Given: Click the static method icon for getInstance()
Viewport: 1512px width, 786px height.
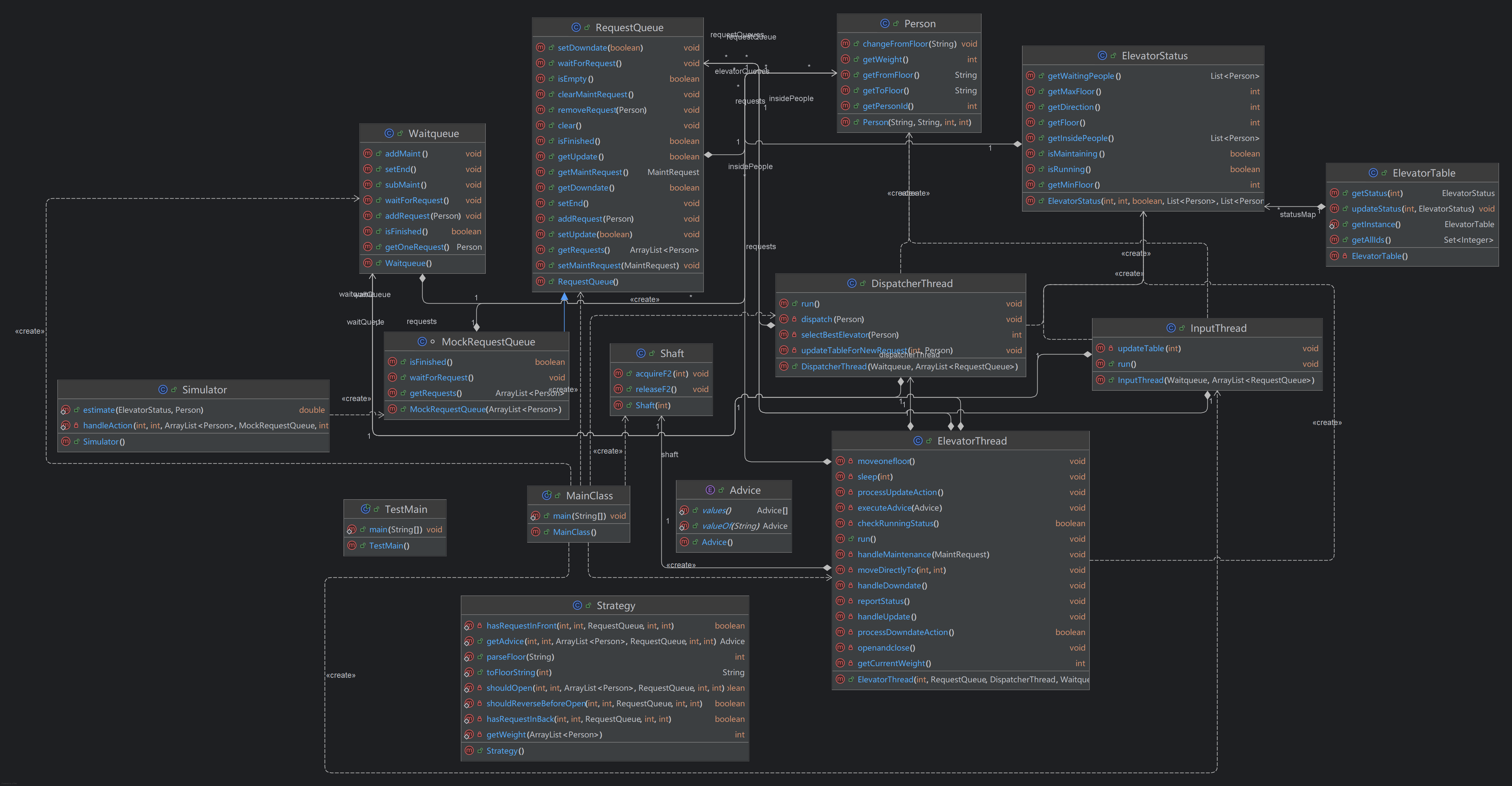Looking at the screenshot, I should [1334, 224].
